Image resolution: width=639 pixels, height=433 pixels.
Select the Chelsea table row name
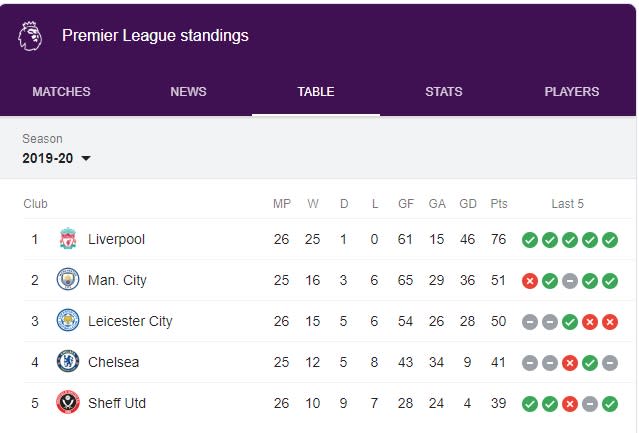pos(113,362)
